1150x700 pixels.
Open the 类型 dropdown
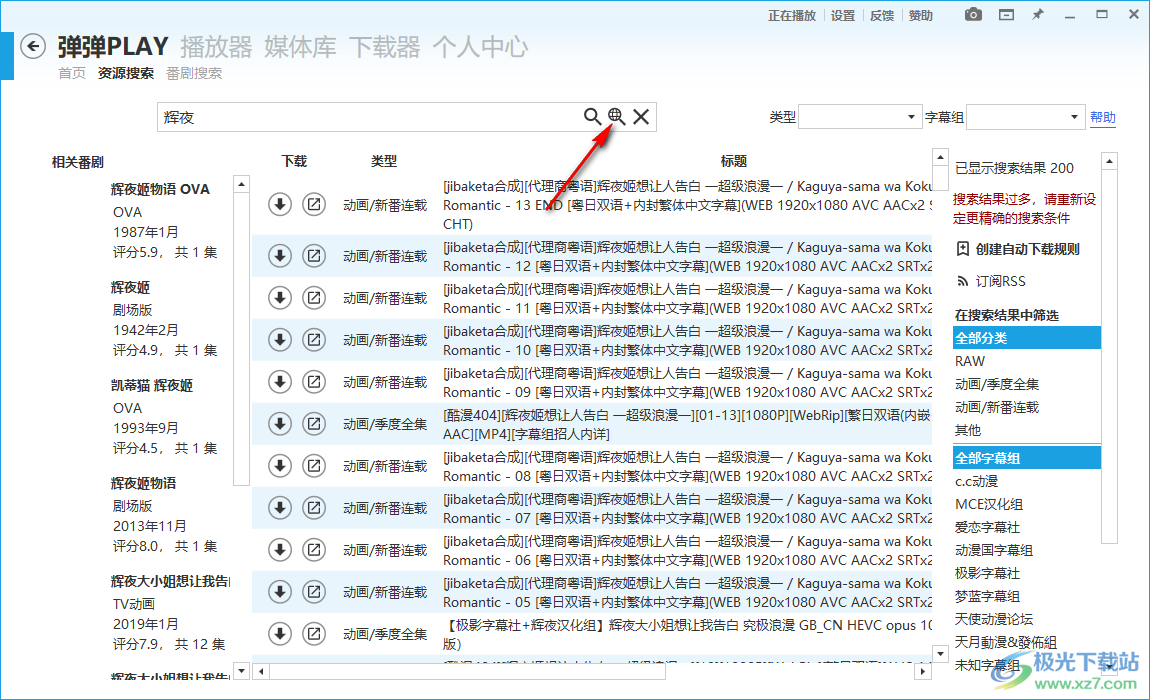coord(860,117)
